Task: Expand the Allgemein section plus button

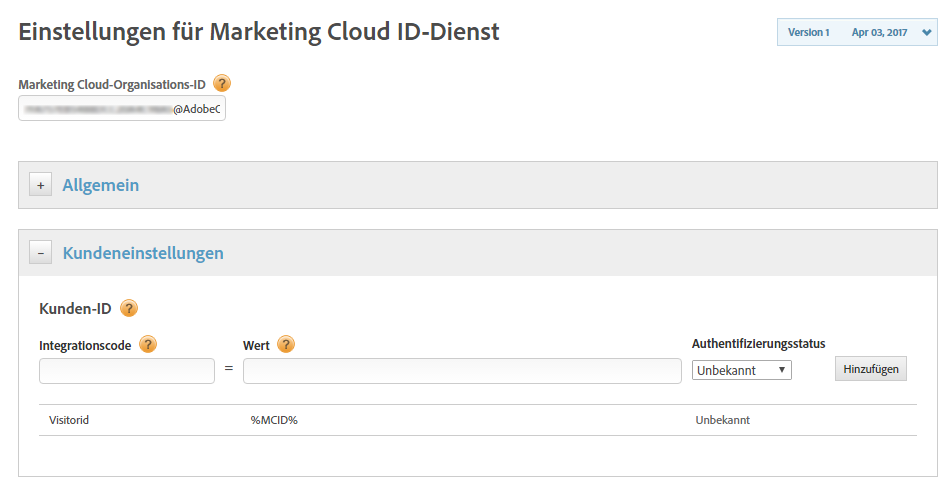Action: [40, 185]
